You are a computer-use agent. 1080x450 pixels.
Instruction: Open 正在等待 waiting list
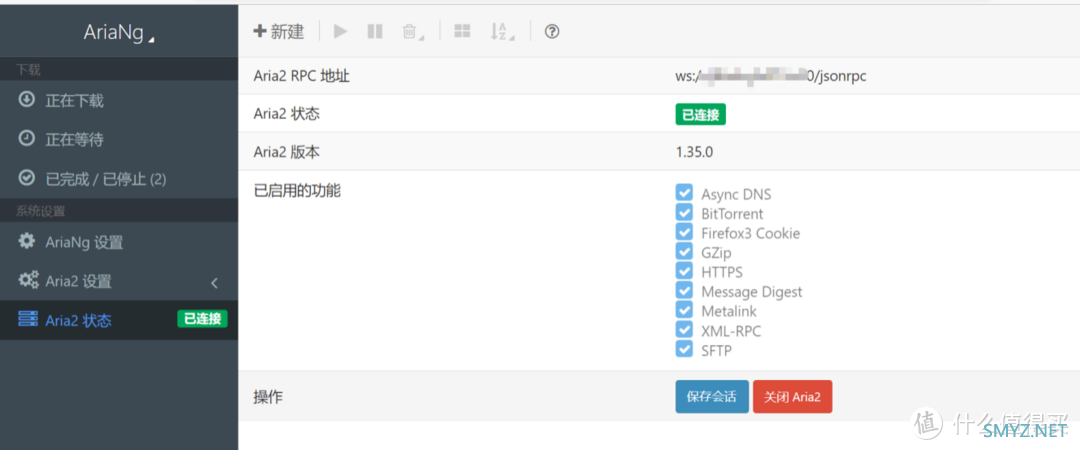coord(74,139)
